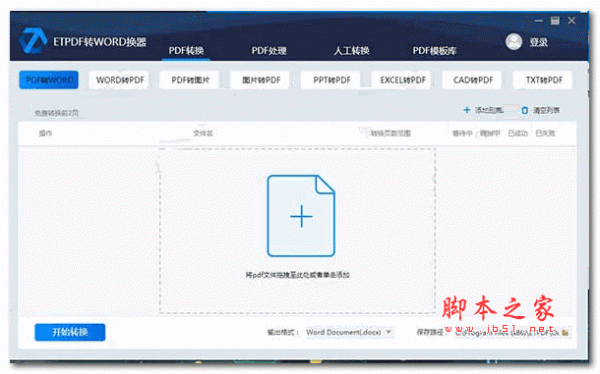Click the 转换页数范围 column header
The width and height of the screenshot is (600, 374).
coord(390,133)
